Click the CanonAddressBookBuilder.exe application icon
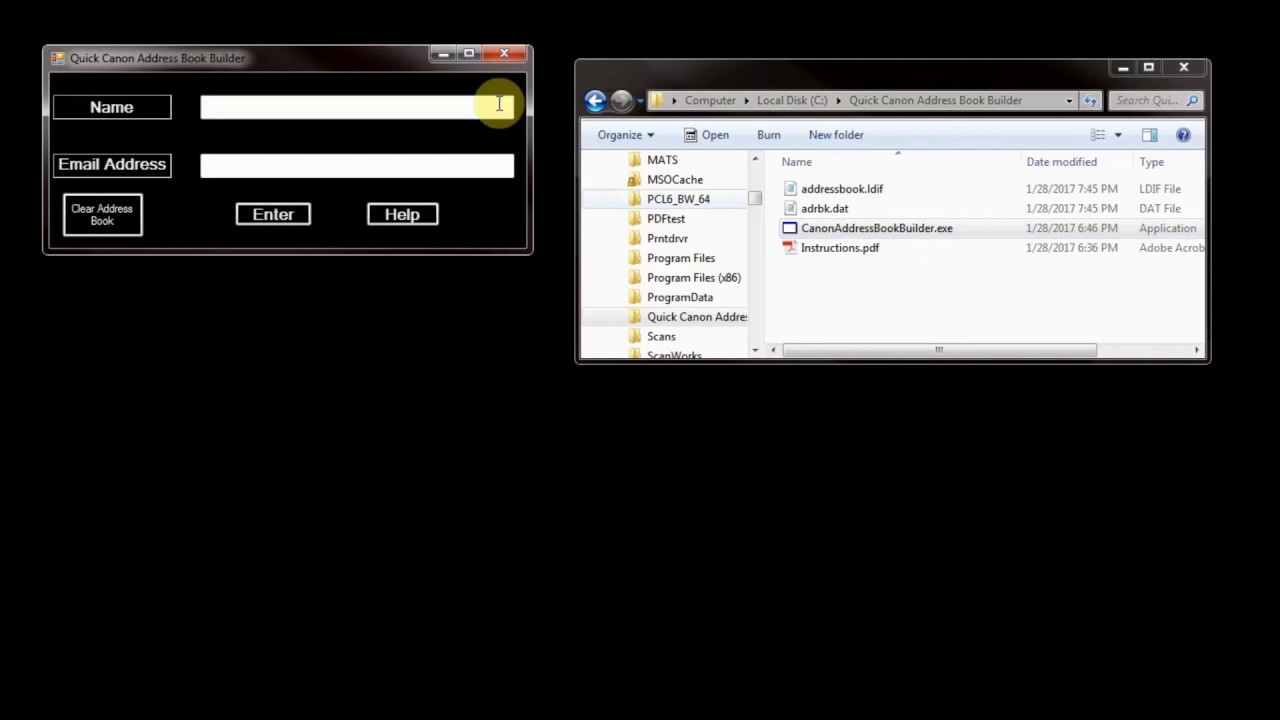1280x720 pixels. point(790,228)
